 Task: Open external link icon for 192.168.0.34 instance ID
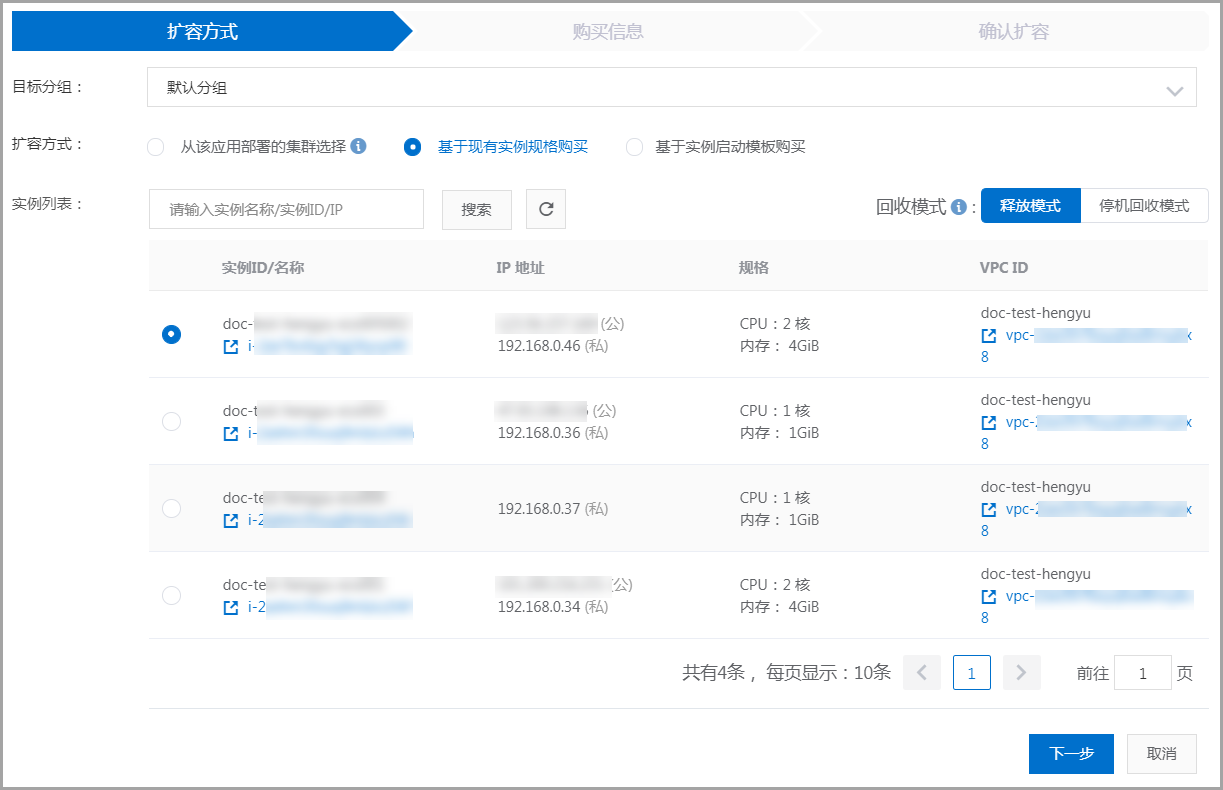click(x=231, y=608)
